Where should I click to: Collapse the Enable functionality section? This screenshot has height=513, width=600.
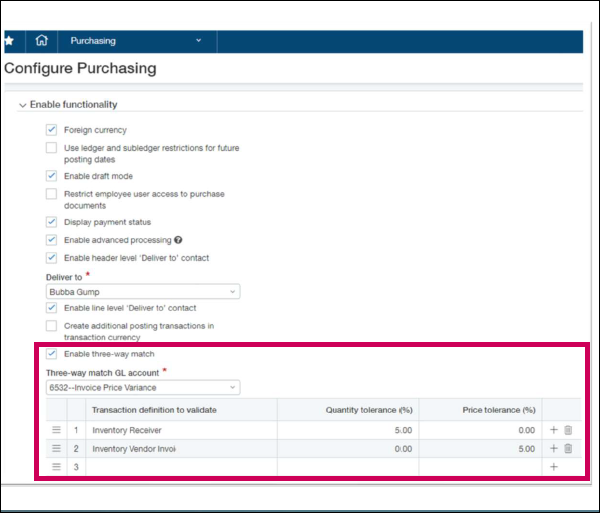coord(22,105)
